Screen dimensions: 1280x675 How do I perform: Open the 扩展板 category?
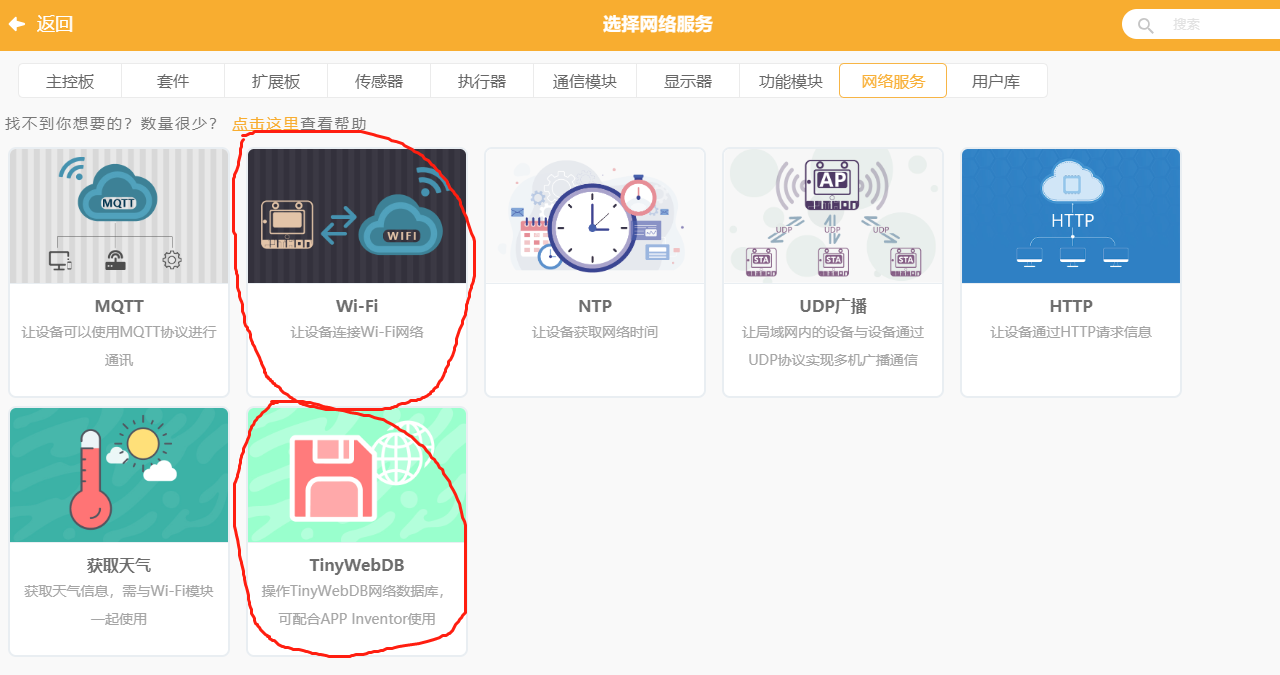coord(276,80)
